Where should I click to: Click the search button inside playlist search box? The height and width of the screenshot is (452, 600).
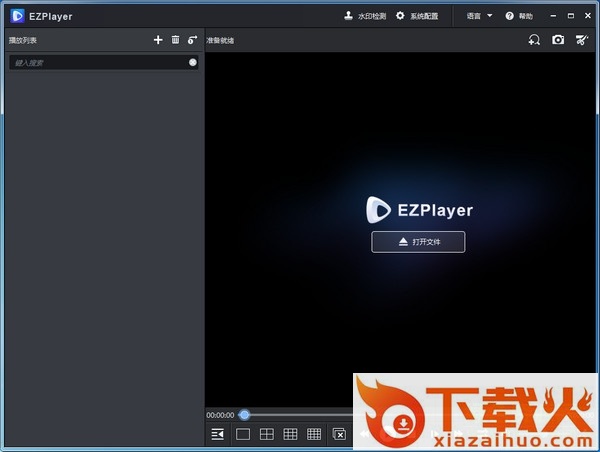192,62
